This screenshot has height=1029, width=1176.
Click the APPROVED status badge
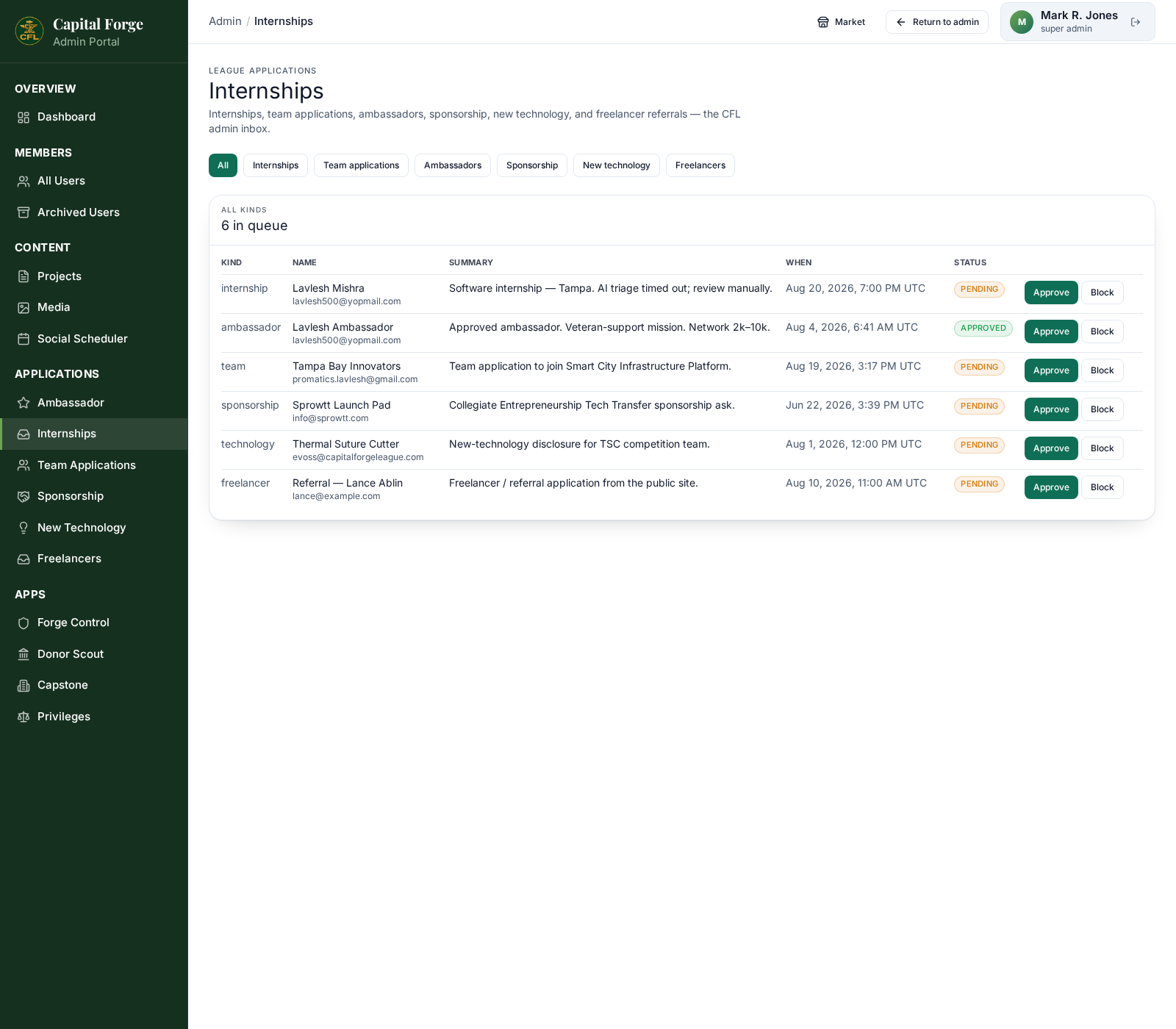(983, 329)
